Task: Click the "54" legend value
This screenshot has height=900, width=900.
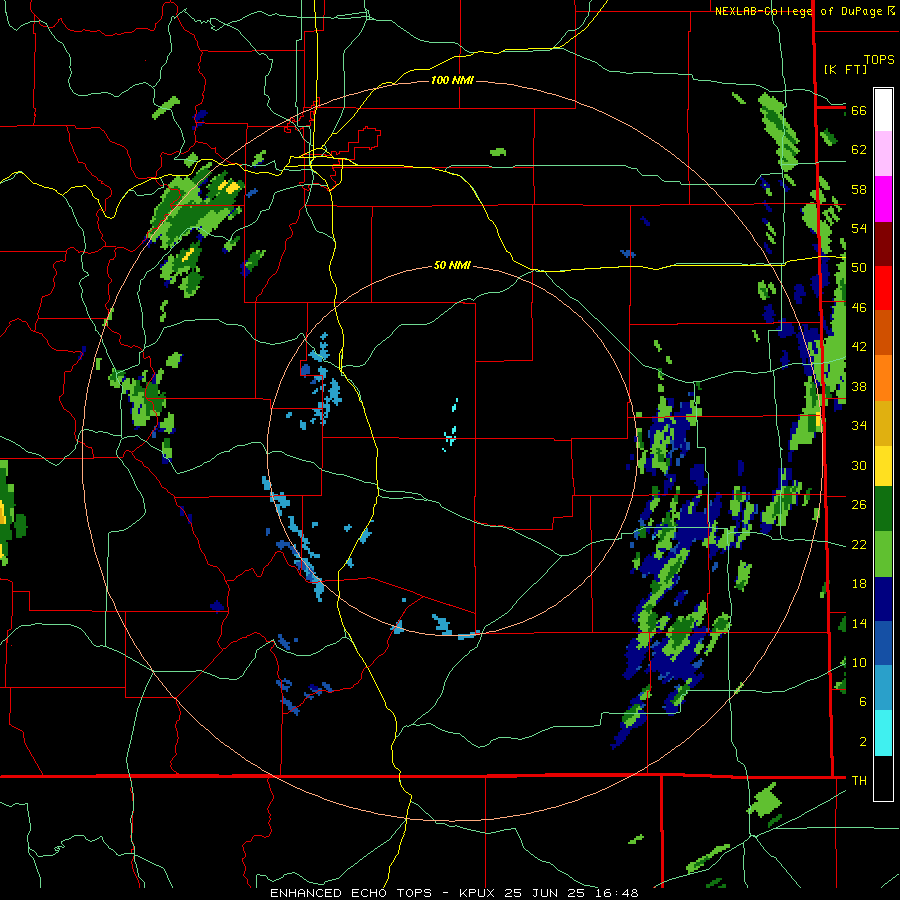Action: (859, 228)
